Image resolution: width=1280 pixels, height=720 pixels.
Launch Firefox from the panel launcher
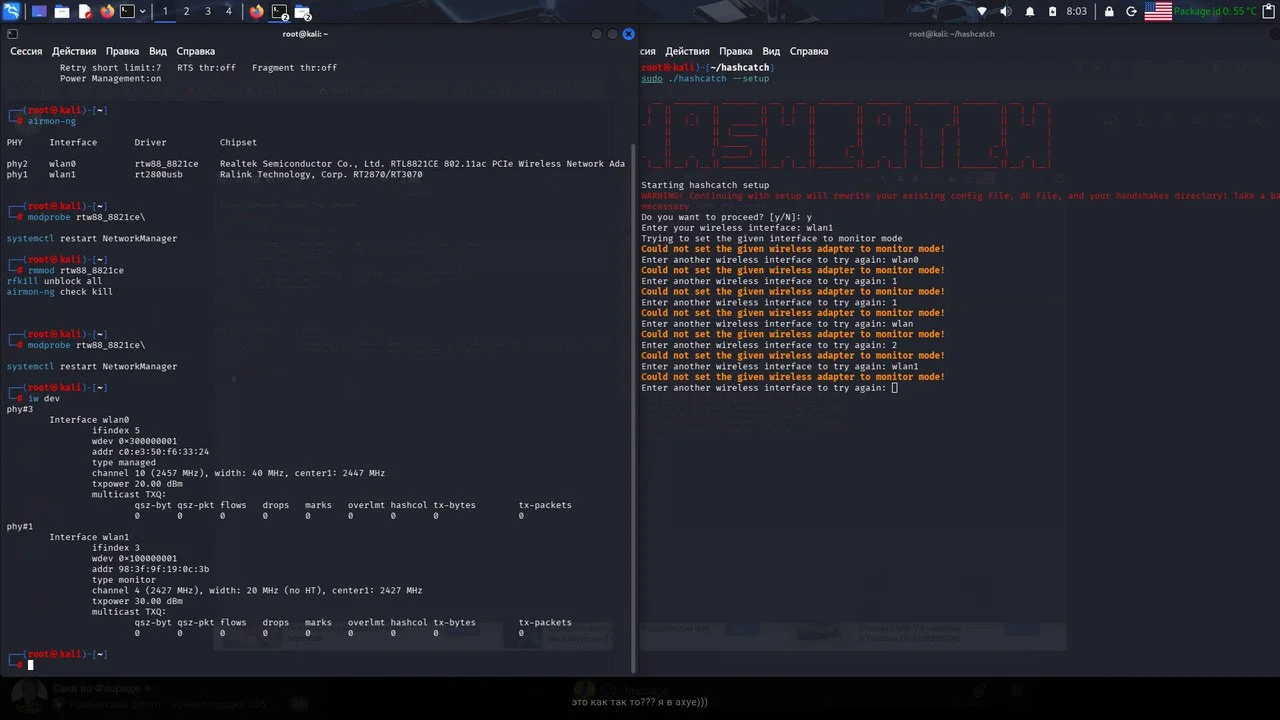[x=107, y=11]
